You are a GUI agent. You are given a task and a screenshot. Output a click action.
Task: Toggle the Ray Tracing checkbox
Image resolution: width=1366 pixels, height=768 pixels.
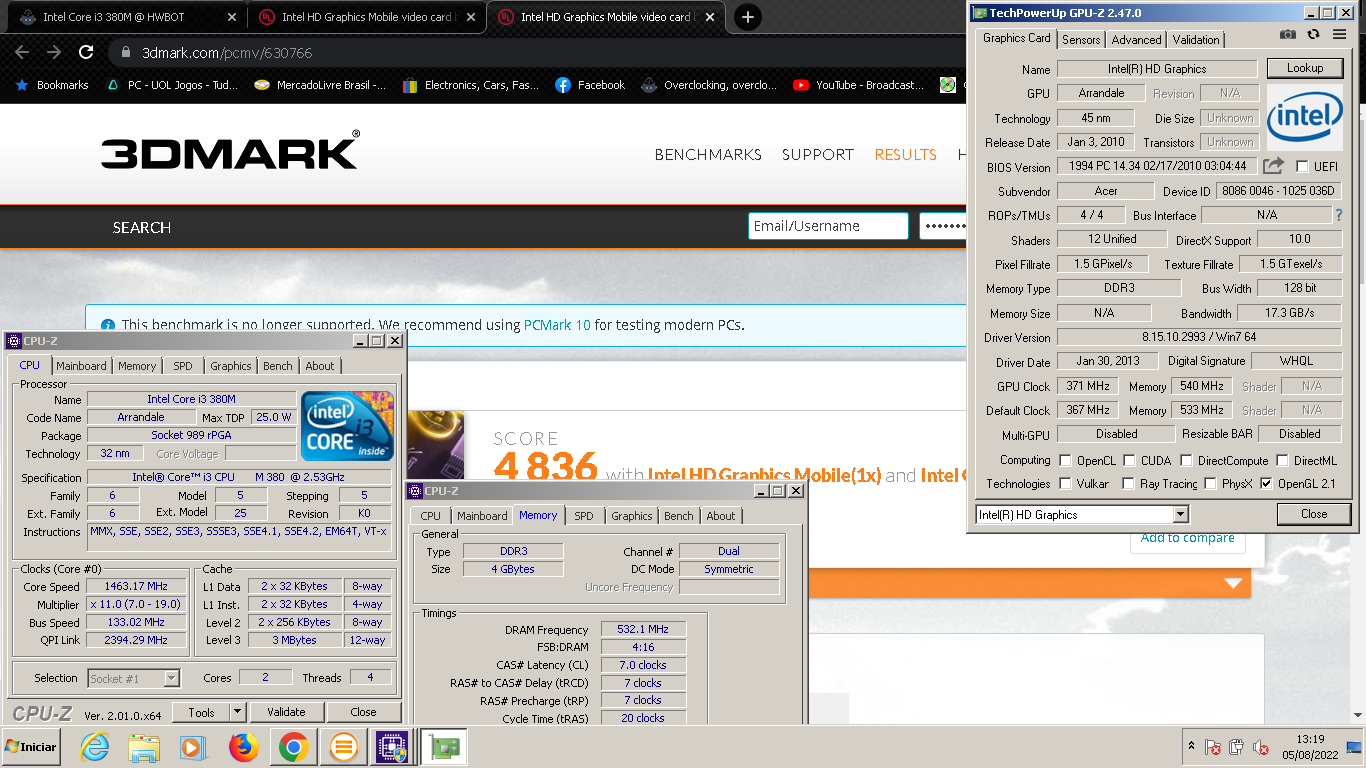click(x=1128, y=484)
